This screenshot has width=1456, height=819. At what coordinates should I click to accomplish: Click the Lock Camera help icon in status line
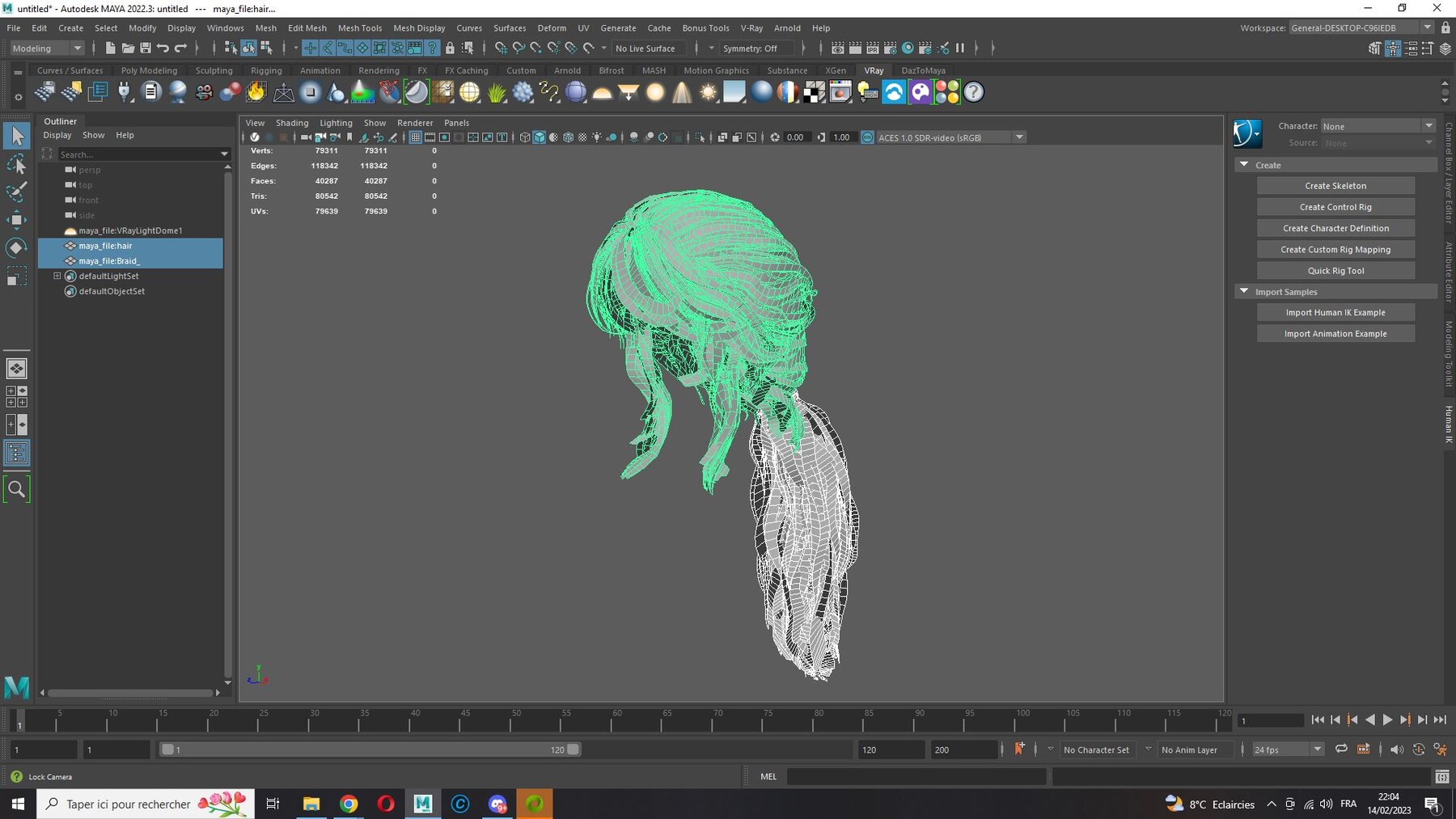click(17, 777)
